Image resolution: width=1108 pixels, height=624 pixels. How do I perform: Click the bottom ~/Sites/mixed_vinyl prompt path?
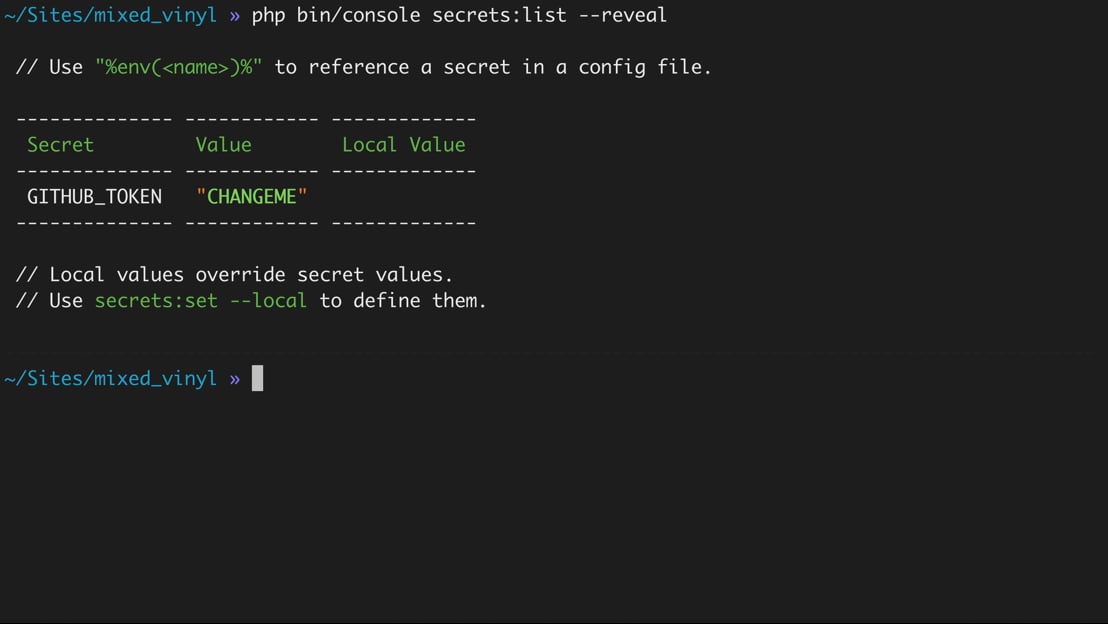pyautogui.click(x=110, y=378)
